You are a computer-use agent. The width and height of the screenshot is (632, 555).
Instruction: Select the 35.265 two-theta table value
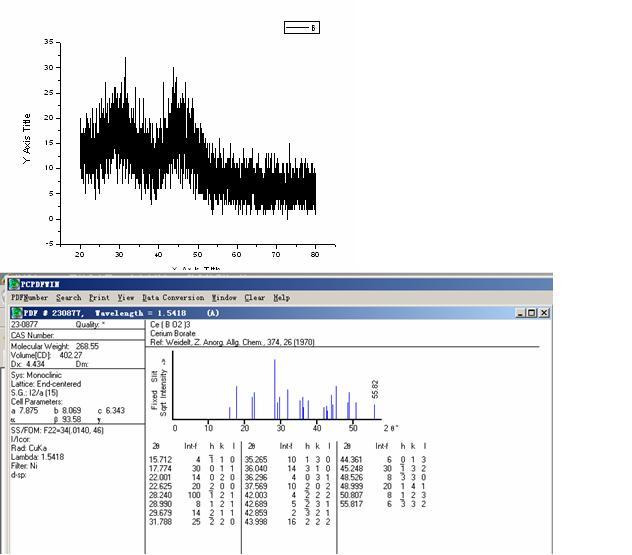pos(256,459)
